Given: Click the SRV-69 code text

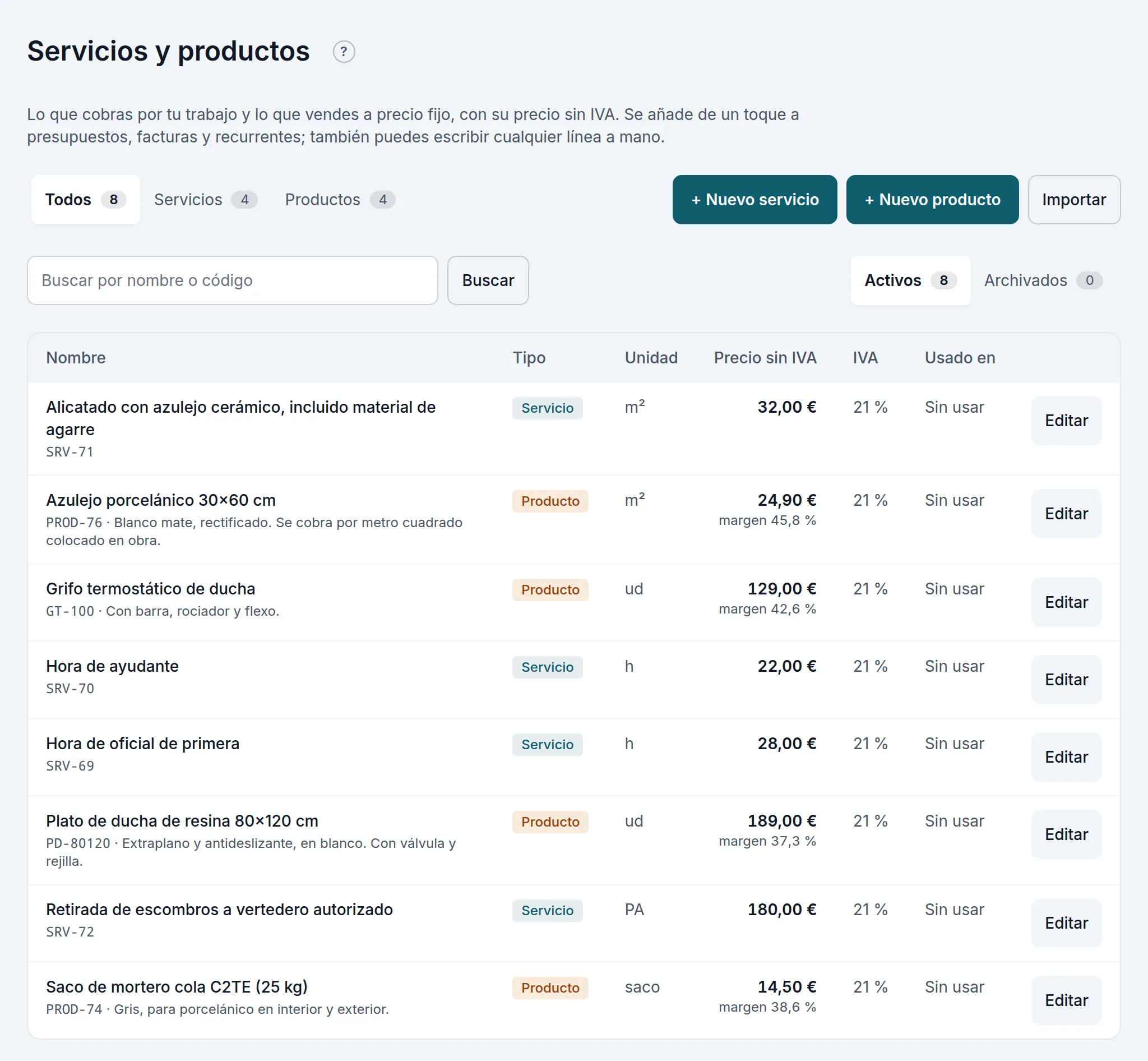Looking at the screenshot, I should 70,766.
